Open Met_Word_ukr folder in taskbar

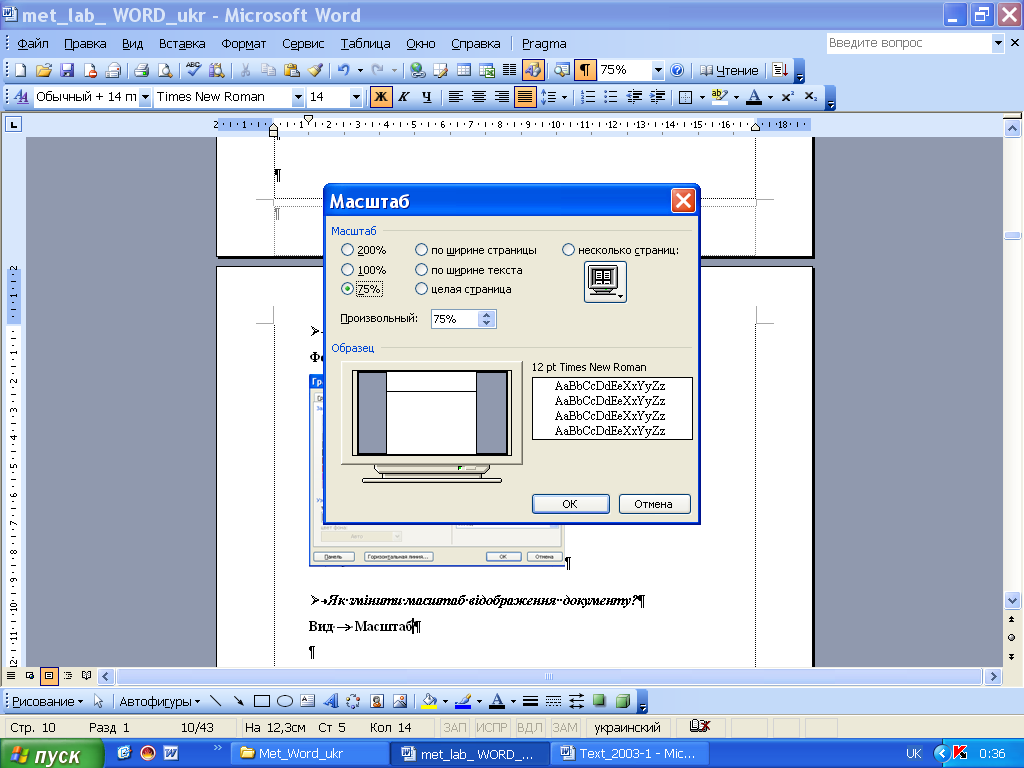coord(310,754)
